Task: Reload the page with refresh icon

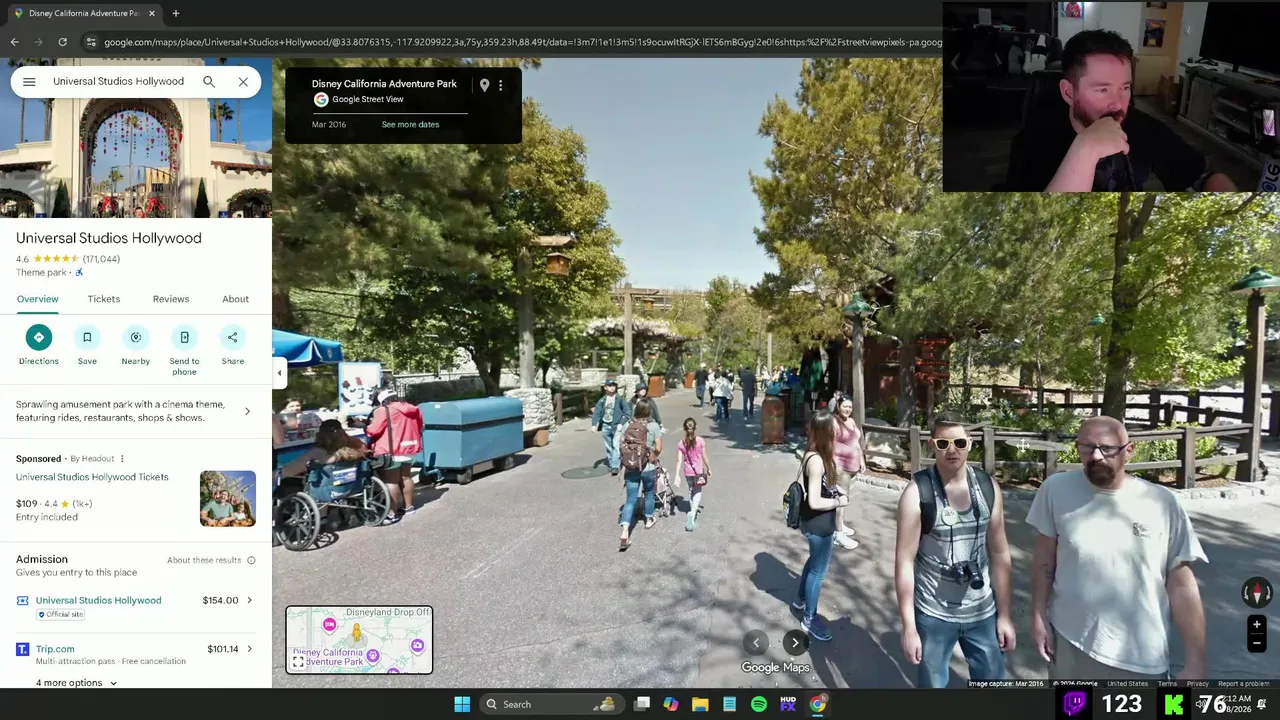Action: click(62, 42)
